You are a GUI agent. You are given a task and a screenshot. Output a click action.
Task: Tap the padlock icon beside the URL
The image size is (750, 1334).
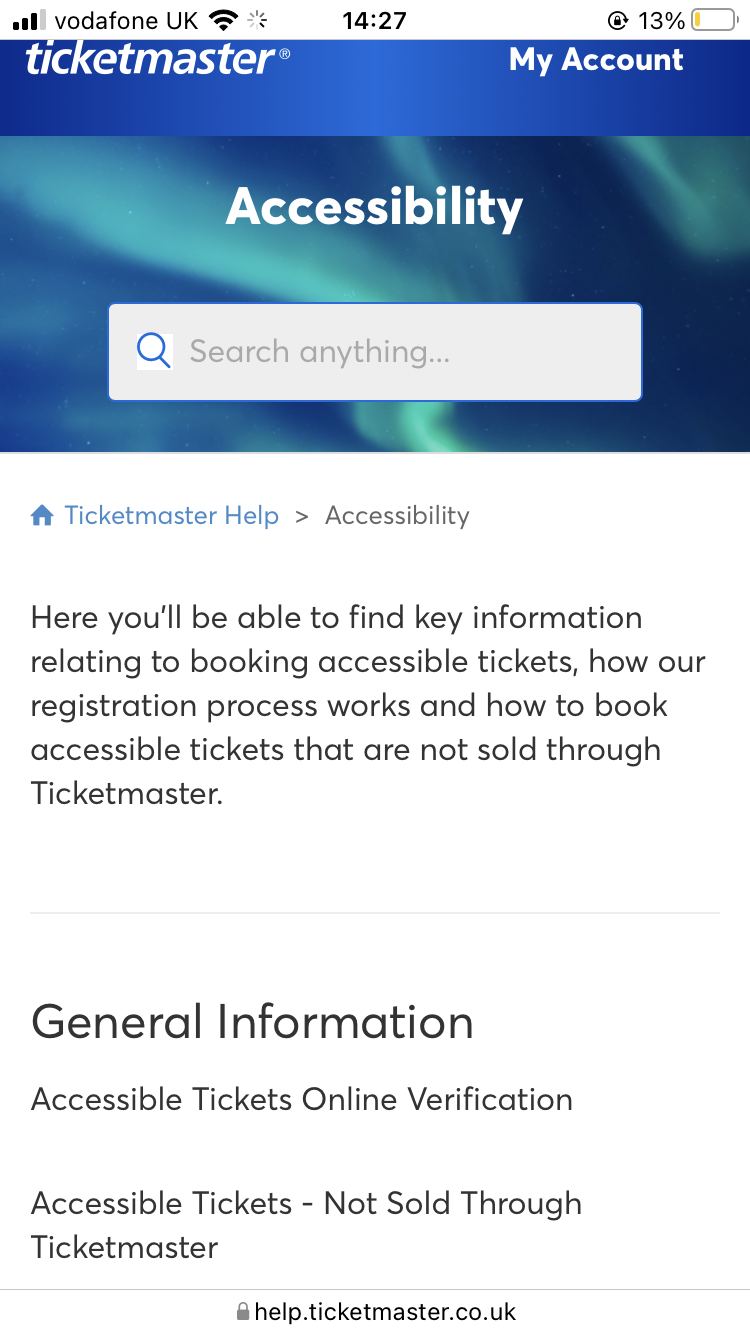[242, 1311]
